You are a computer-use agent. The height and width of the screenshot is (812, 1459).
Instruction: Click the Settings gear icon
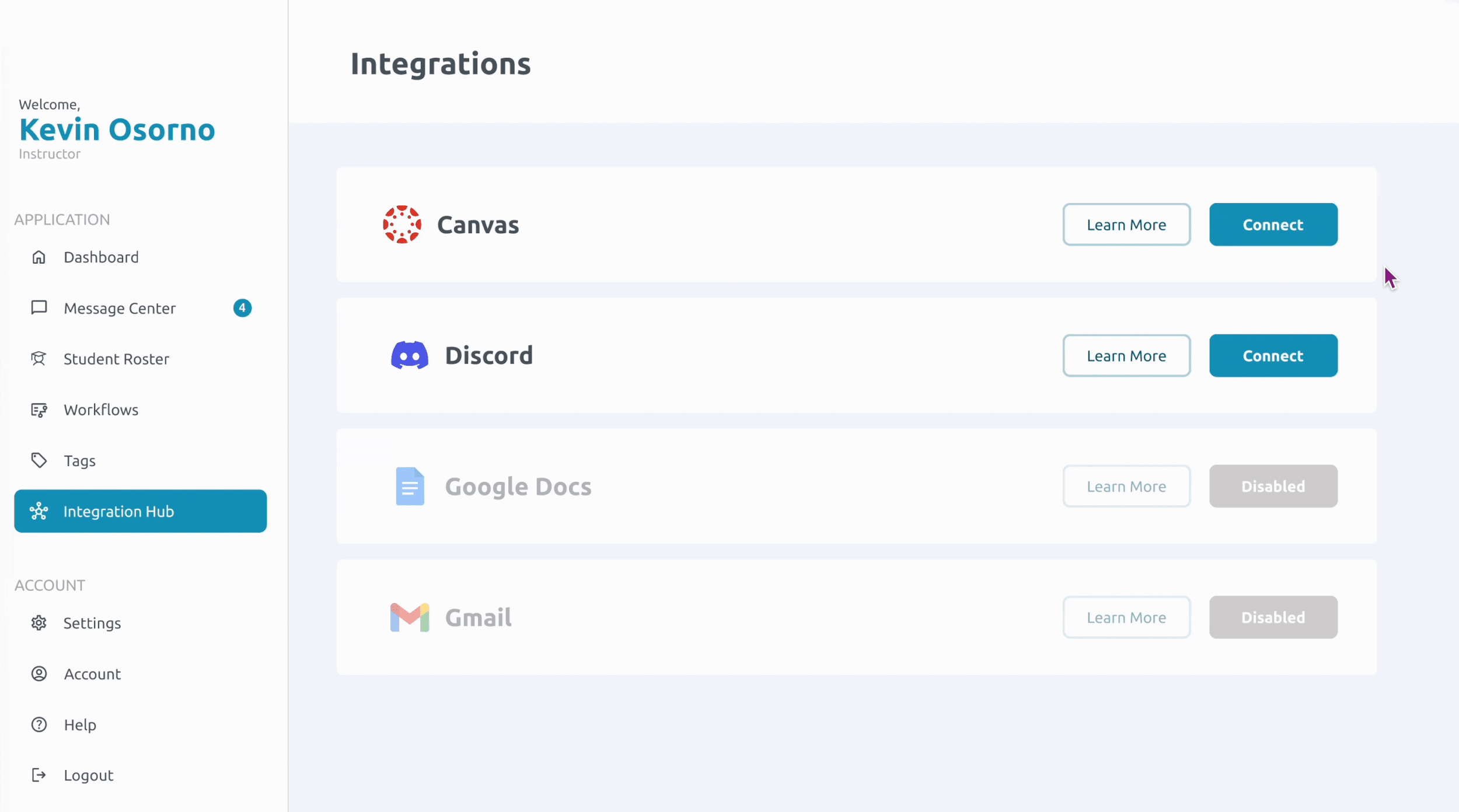[x=39, y=623]
